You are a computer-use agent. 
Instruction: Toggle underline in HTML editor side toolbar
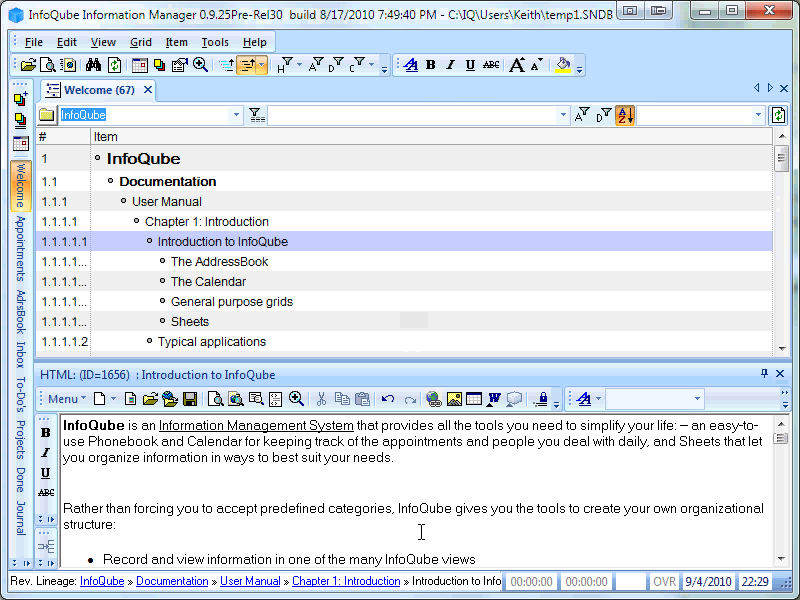45,473
